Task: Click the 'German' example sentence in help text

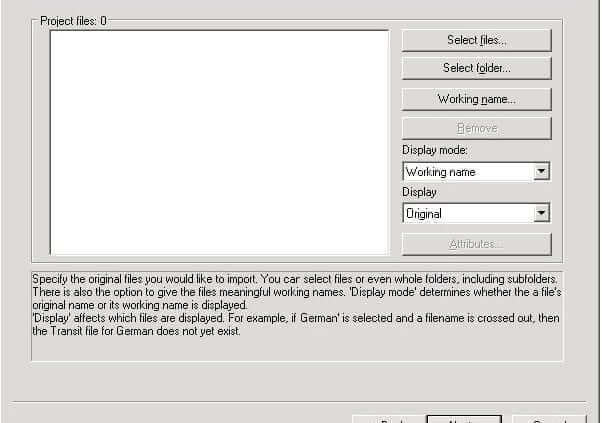Action: (x=296, y=325)
